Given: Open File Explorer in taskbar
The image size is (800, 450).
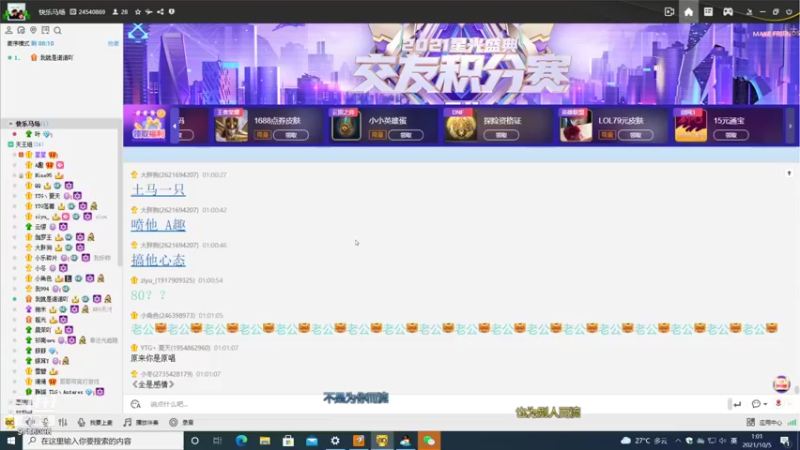Looking at the screenshot, I should tap(265, 440).
